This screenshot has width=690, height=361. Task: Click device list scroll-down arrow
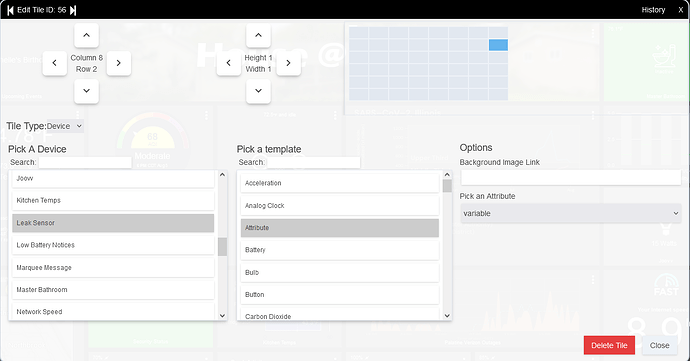[x=222, y=315]
